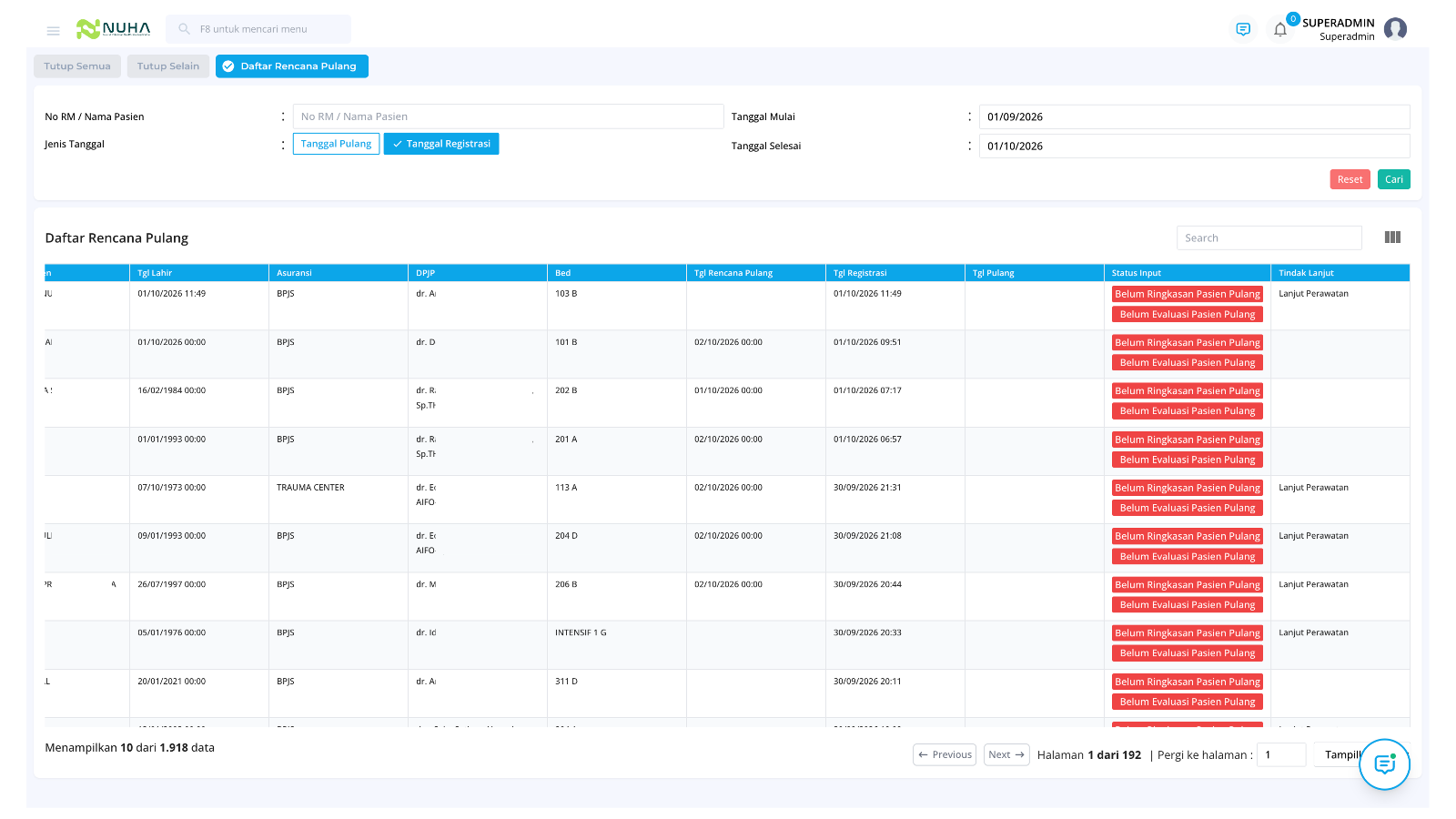Click the NUHA logo
Screen dimensions: 1456x819
[x=114, y=29]
